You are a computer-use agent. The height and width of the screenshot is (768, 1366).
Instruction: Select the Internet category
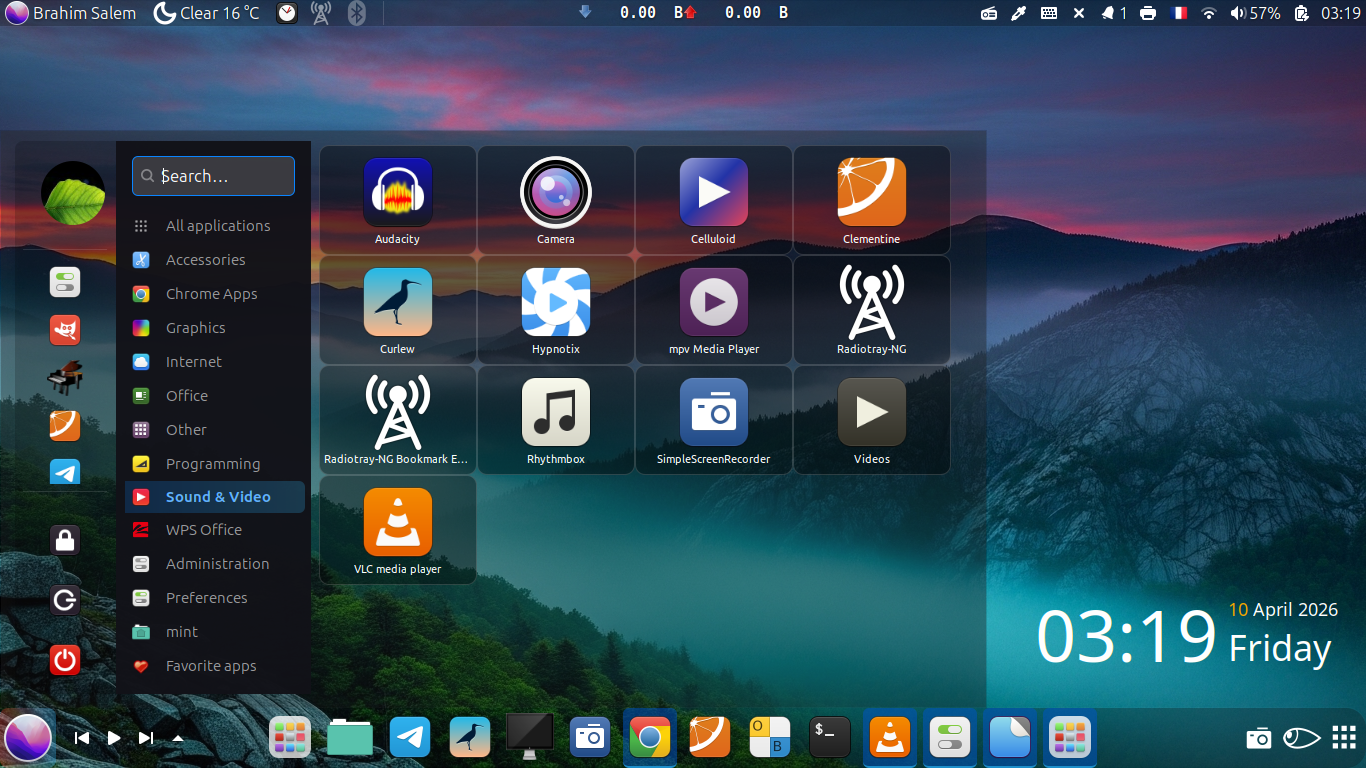[x=215, y=362]
